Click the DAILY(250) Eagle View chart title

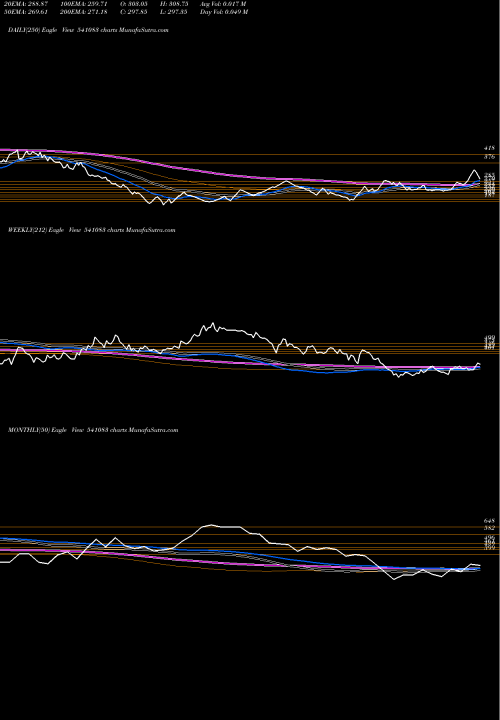point(88,30)
